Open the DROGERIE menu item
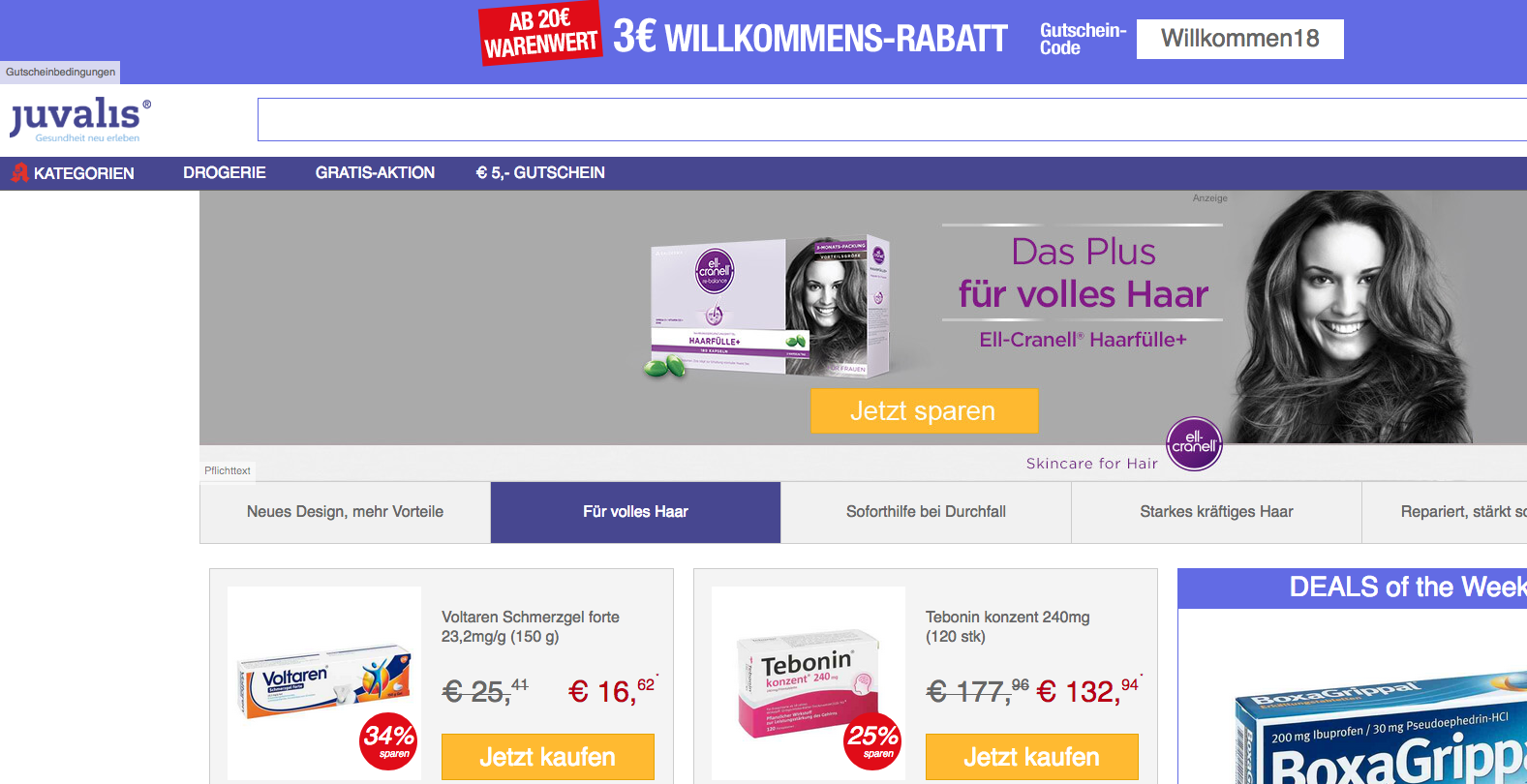Screen dimensions: 1527x784 click(x=225, y=172)
